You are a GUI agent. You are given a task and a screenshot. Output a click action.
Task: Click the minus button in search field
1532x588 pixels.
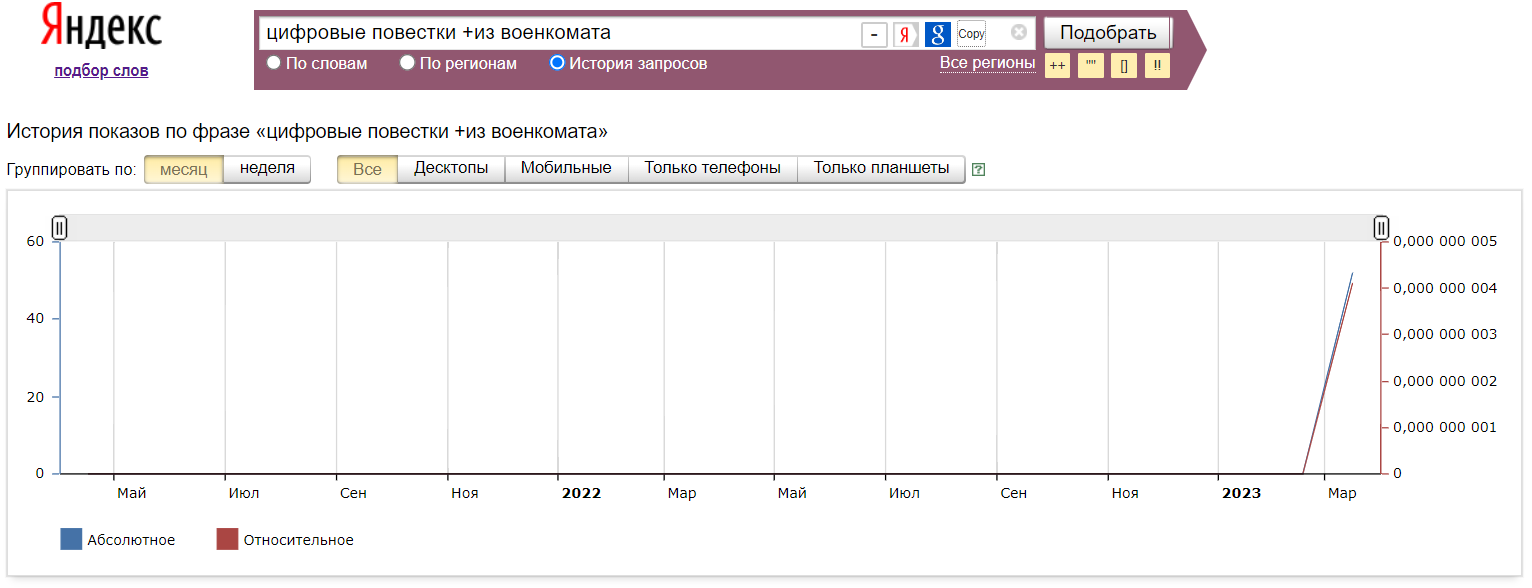click(x=874, y=35)
